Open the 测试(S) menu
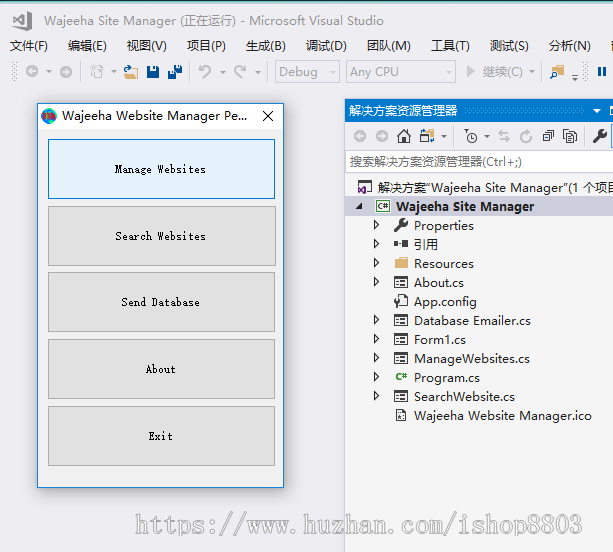Screen dimensions: 613x552 pos(509,46)
